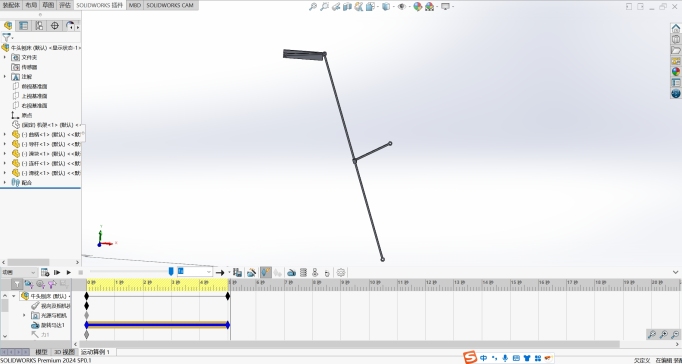Open Appearances color ball in task pane
682x364 pixels.
(675, 72)
